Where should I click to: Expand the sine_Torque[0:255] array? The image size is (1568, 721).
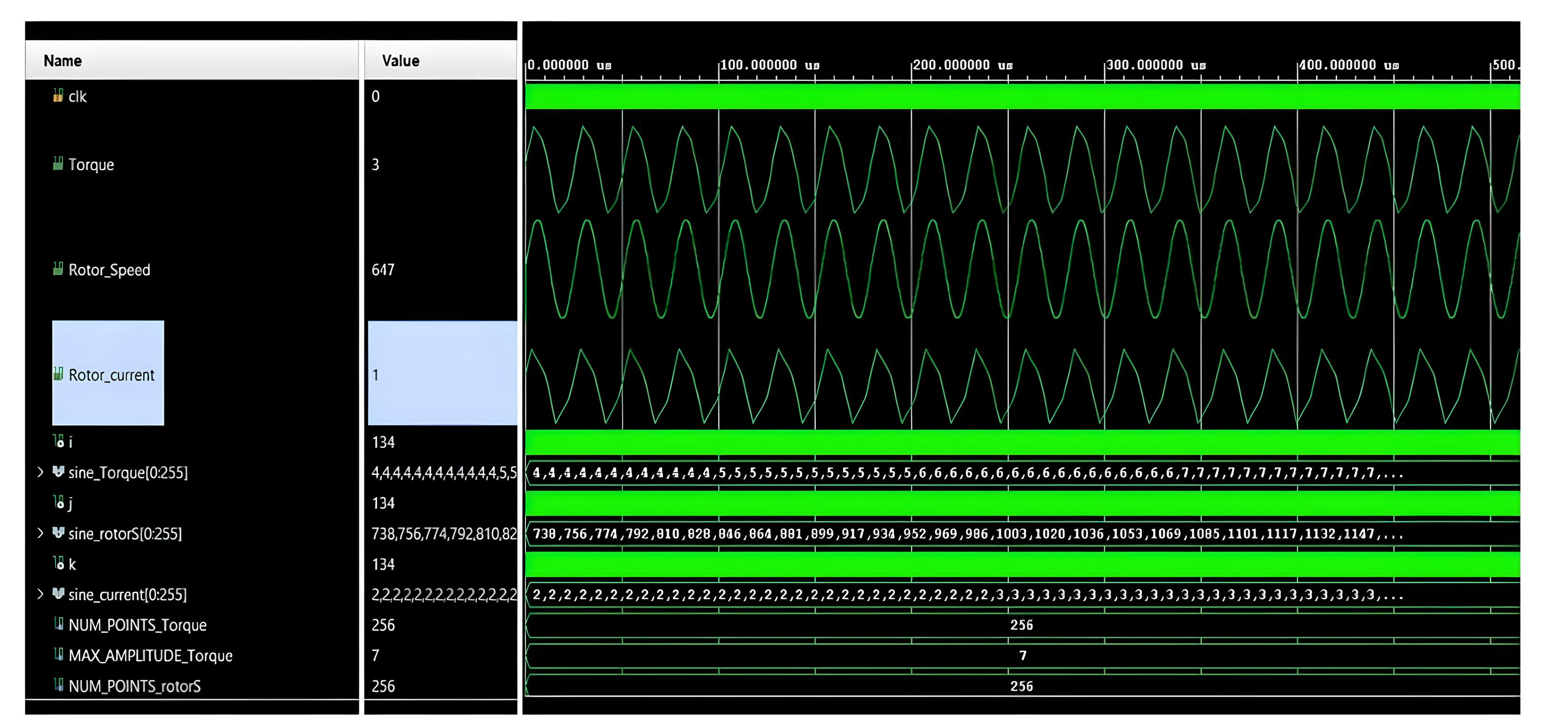(40, 472)
